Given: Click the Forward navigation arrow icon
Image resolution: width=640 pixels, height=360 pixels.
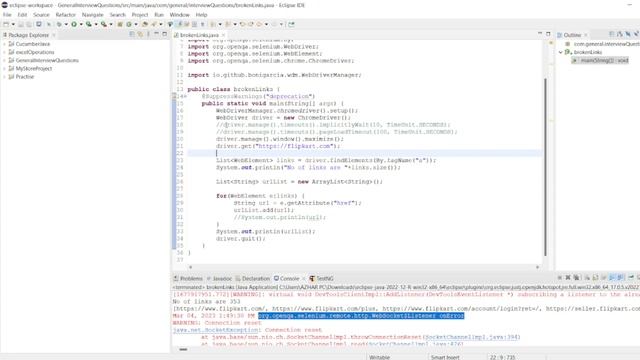Looking at the screenshot, I should coord(274,24).
